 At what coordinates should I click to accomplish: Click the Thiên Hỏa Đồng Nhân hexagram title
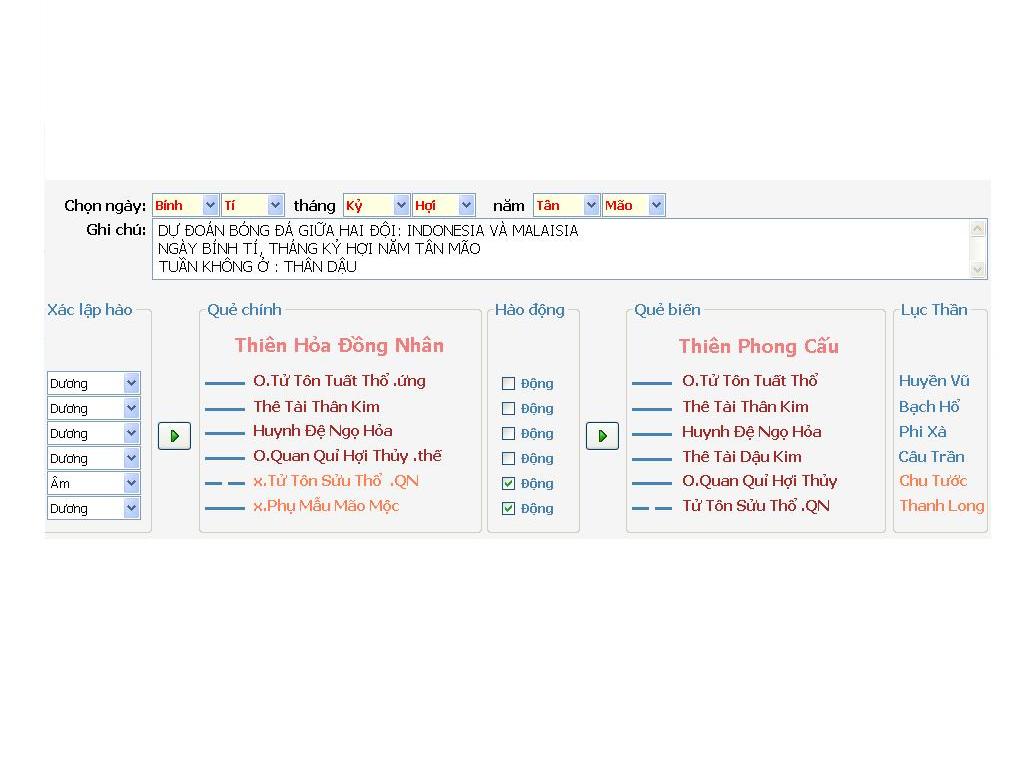click(339, 345)
